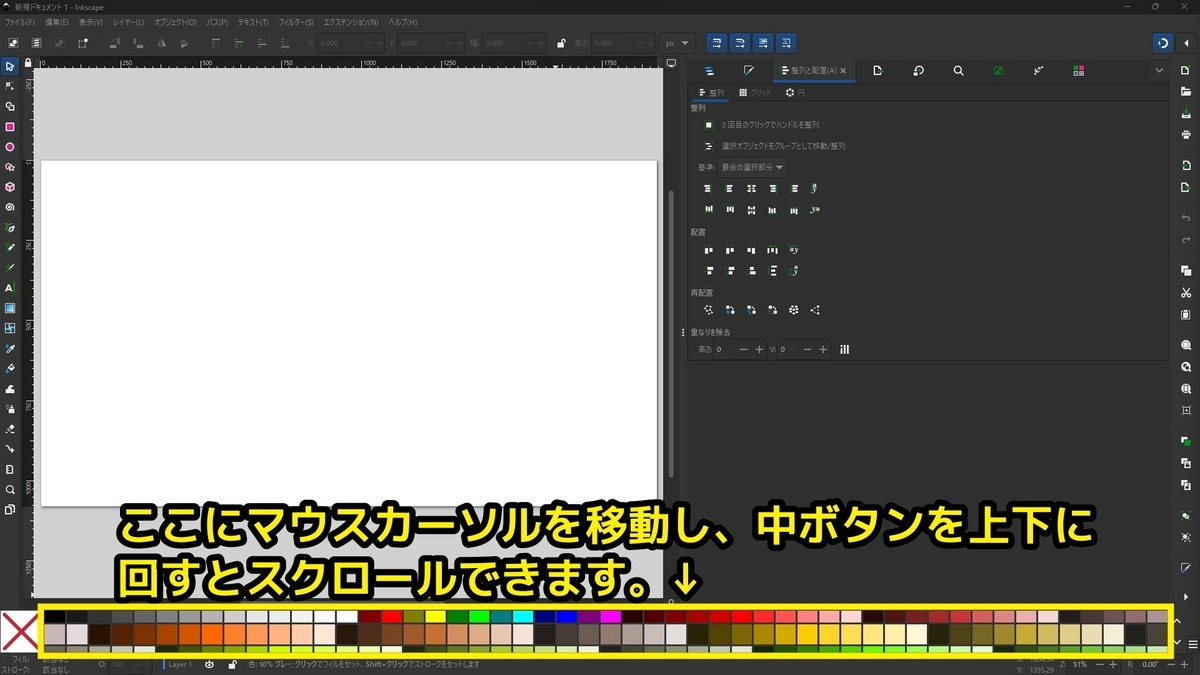The height and width of the screenshot is (675, 1200).
Task: Open the ファイル menu
Action: coord(18,21)
